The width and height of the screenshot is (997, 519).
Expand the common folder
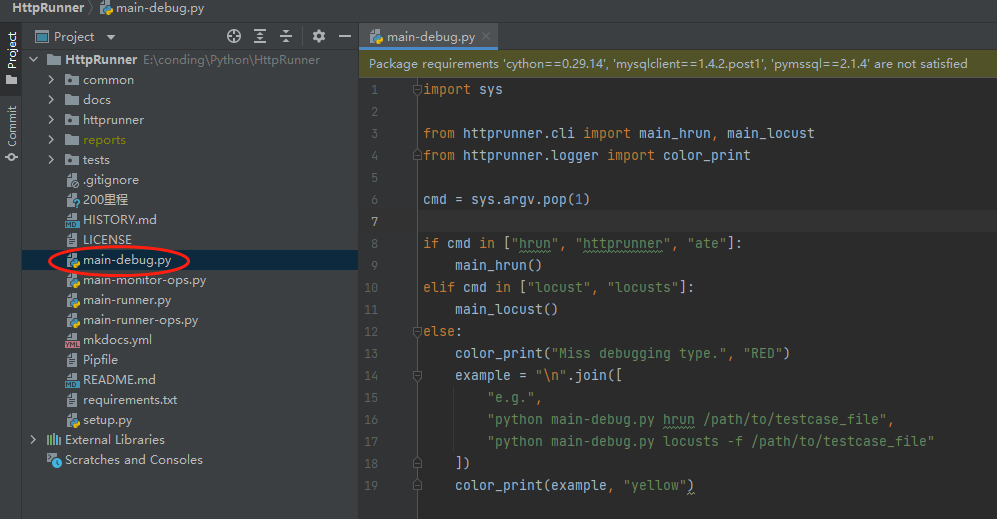(52, 80)
